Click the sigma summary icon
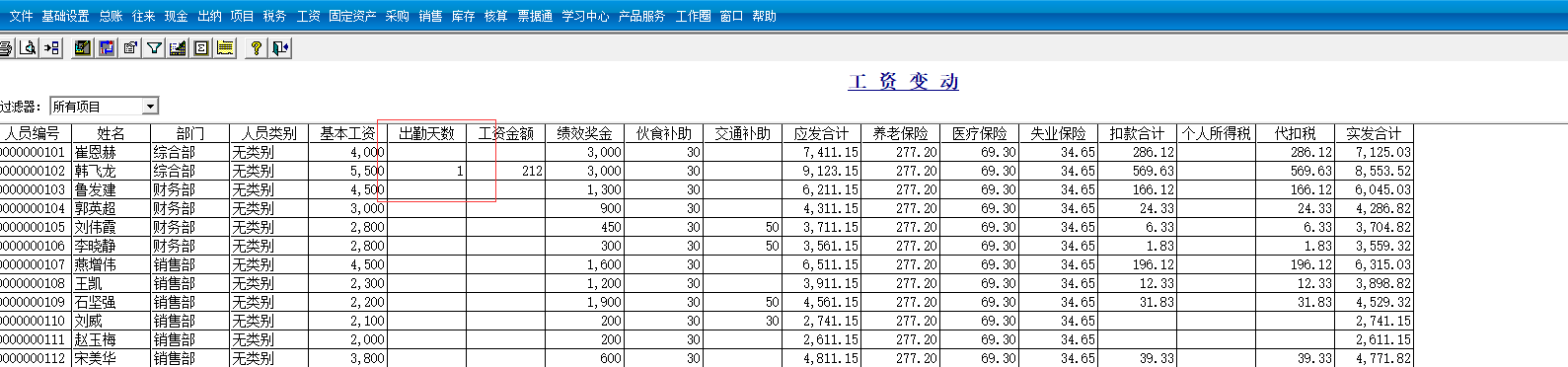The height and width of the screenshot is (367, 1568). (x=201, y=47)
